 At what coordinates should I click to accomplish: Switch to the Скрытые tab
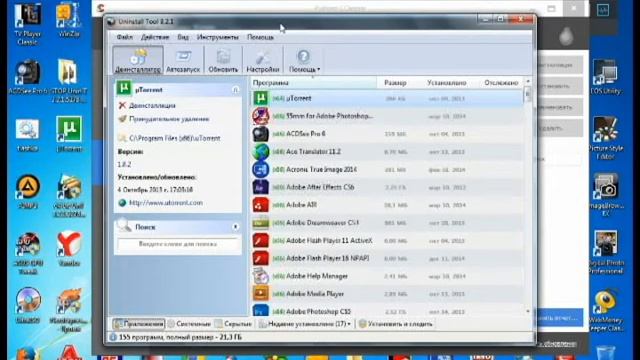[x=233, y=324]
